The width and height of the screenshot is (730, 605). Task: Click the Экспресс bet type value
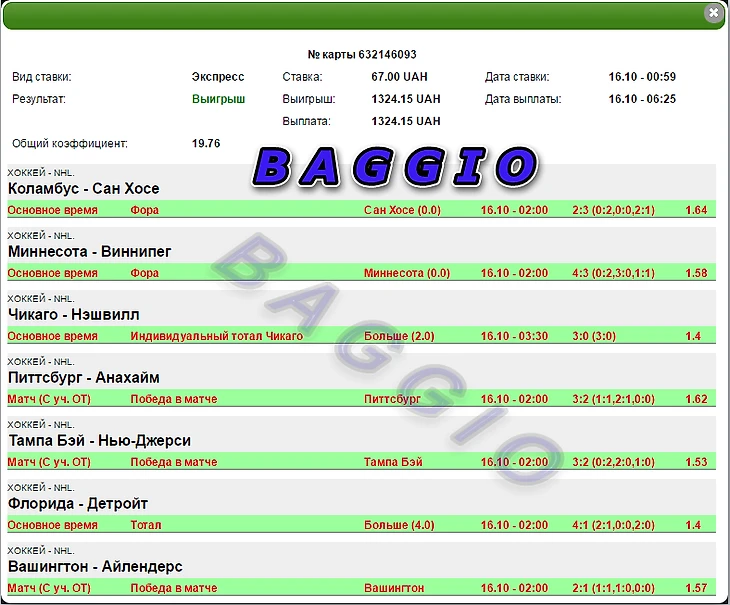pyautogui.click(x=218, y=76)
